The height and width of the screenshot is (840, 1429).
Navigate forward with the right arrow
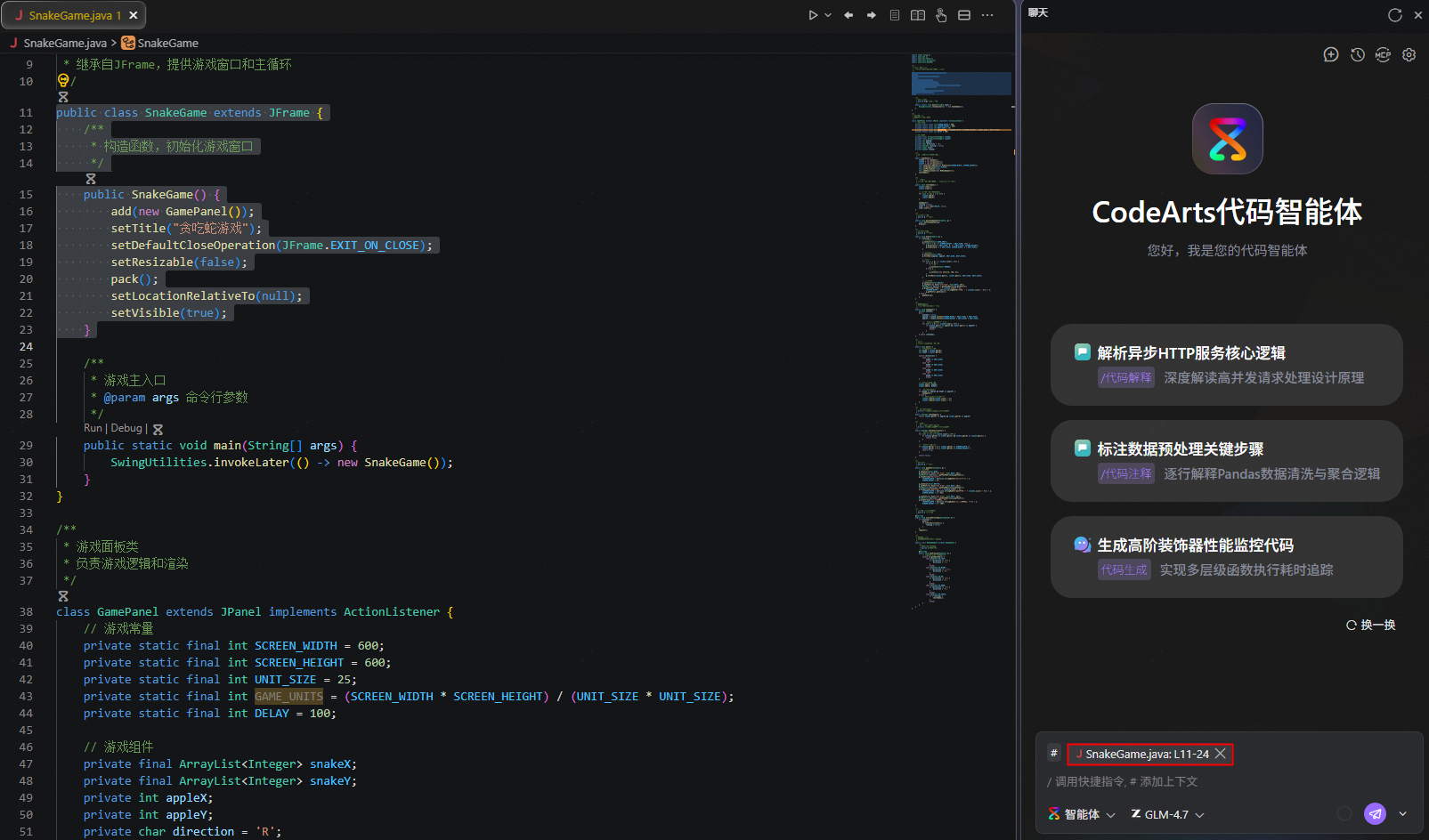coord(872,15)
